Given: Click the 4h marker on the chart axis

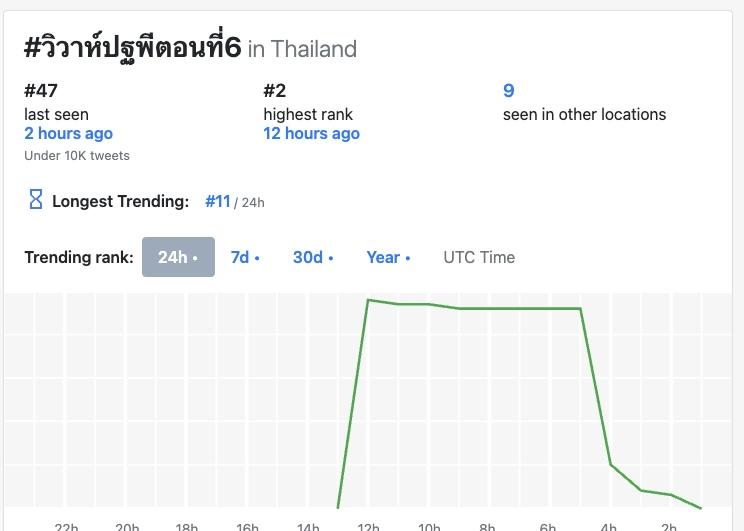Looking at the screenshot, I should [x=608, y=526].
